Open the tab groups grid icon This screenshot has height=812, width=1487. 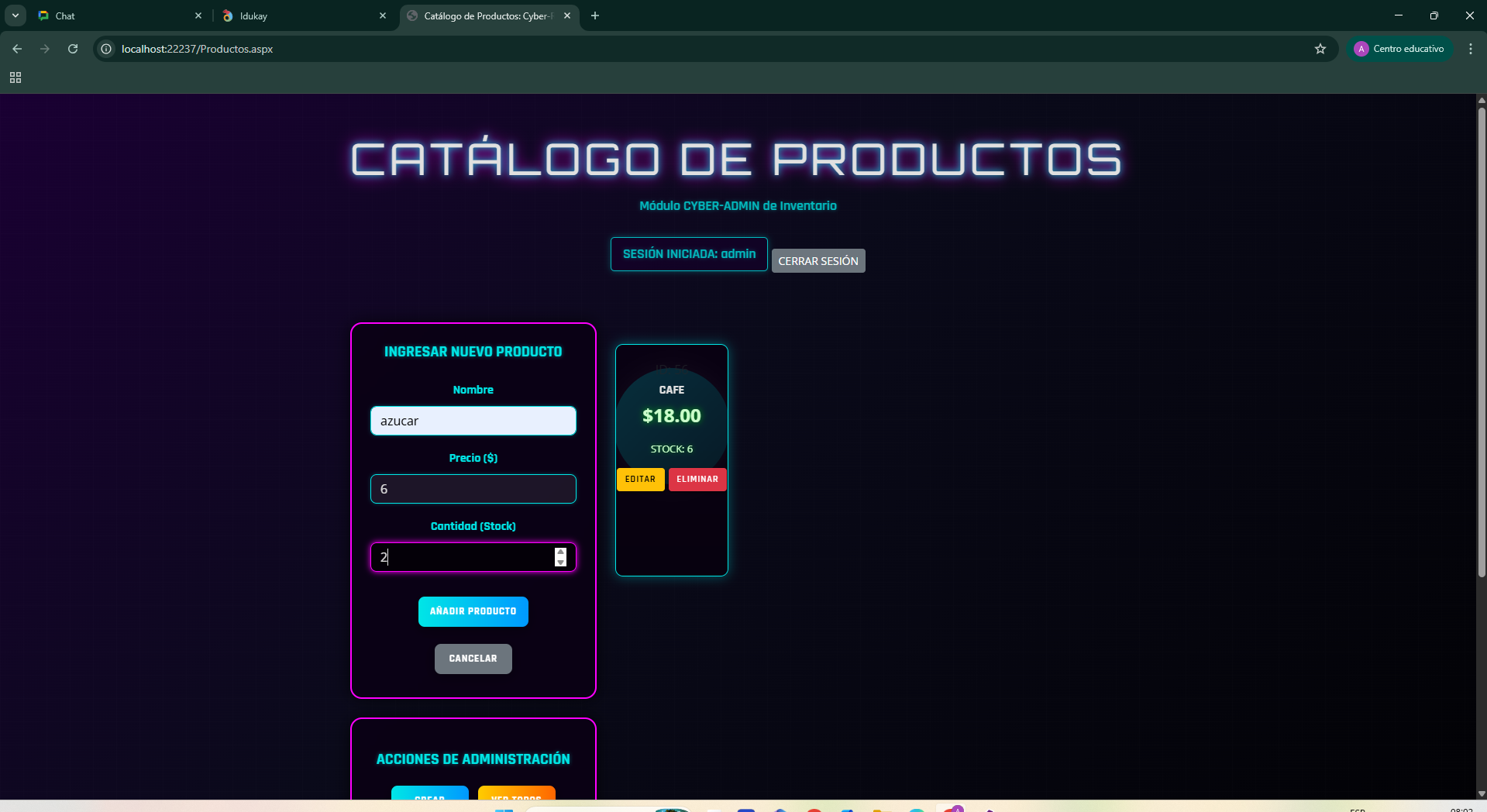[15, 77]
